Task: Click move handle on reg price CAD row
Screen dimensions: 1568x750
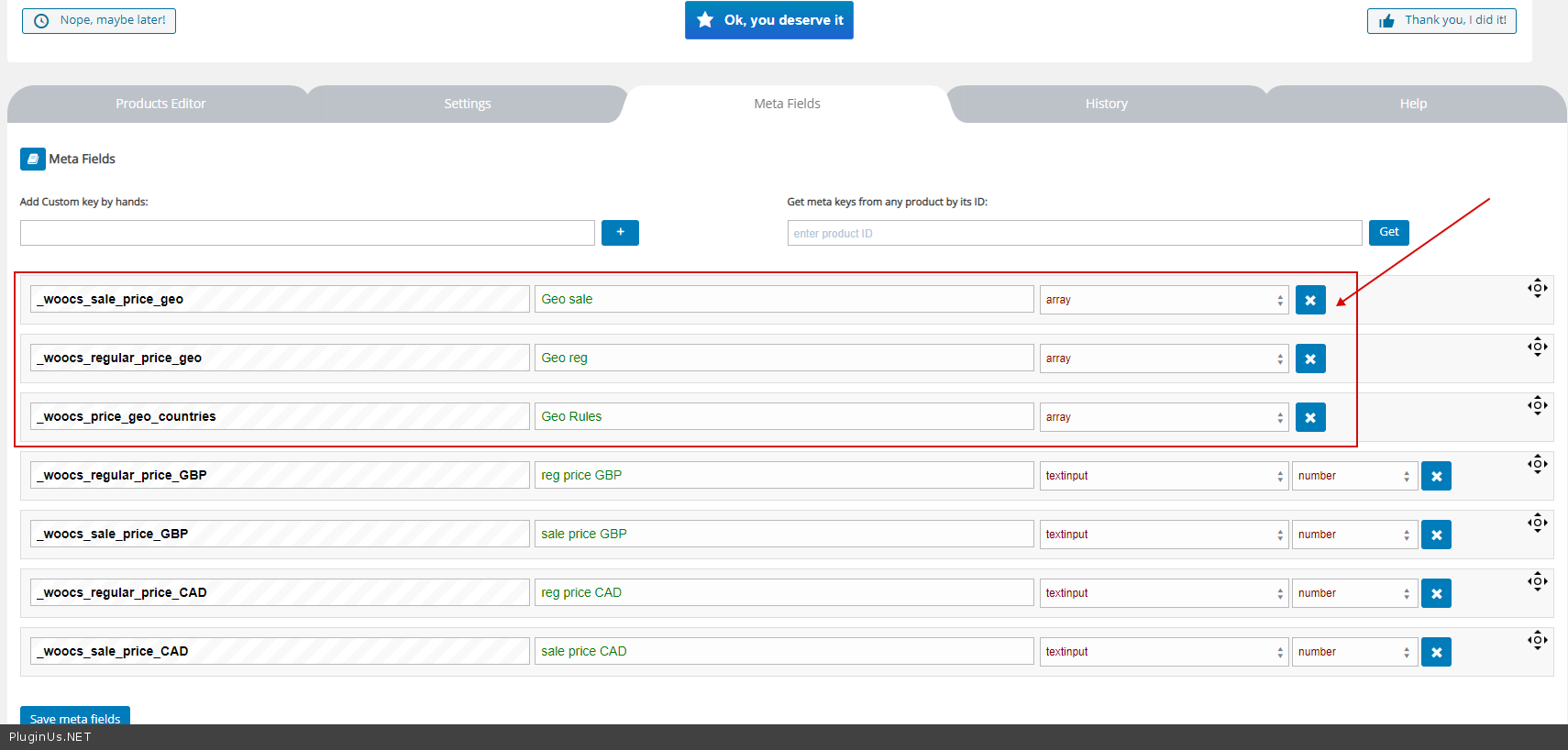Action: coord(1537,581)
